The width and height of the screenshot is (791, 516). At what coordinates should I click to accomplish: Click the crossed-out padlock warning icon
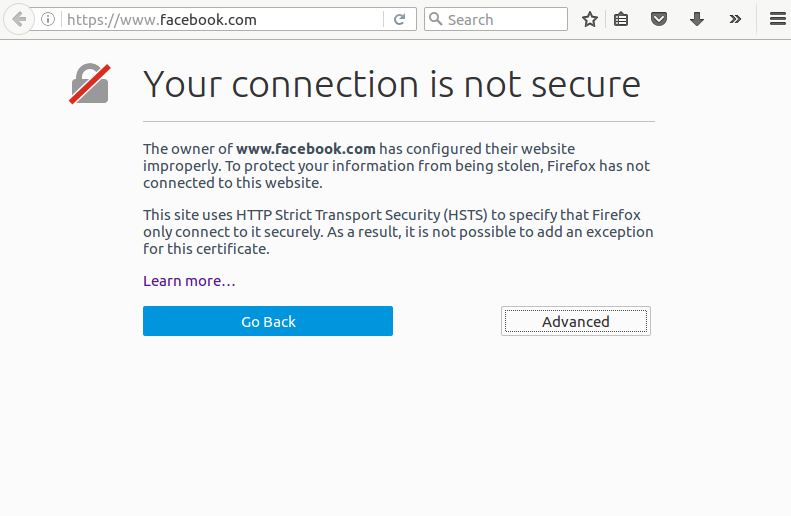coord(89,84)
